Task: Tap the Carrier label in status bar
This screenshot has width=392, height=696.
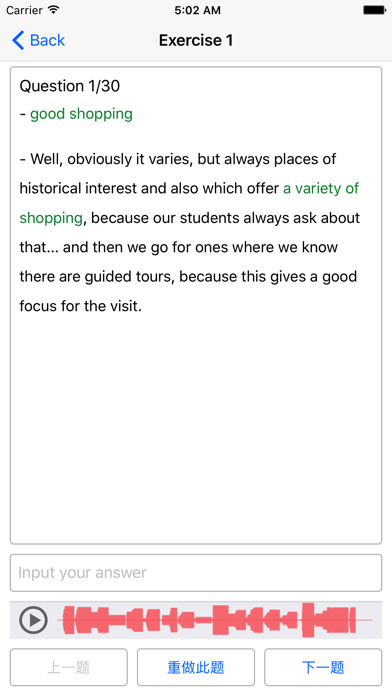Action: (24, 10)
